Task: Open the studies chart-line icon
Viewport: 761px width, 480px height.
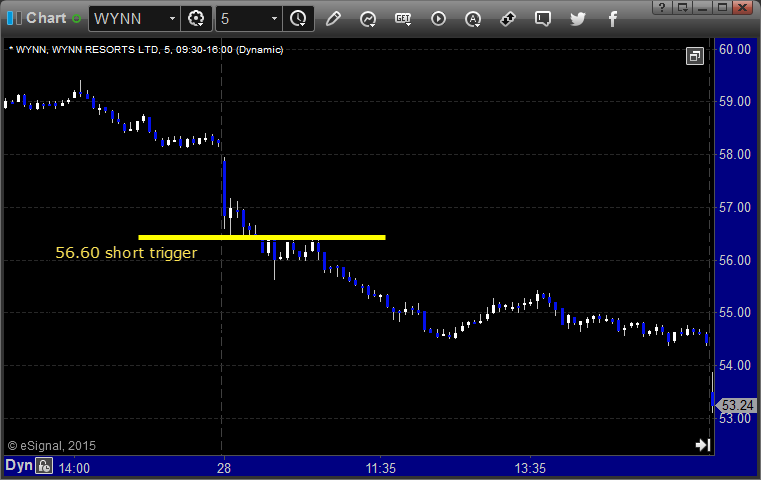Action: tap(368, 19)
